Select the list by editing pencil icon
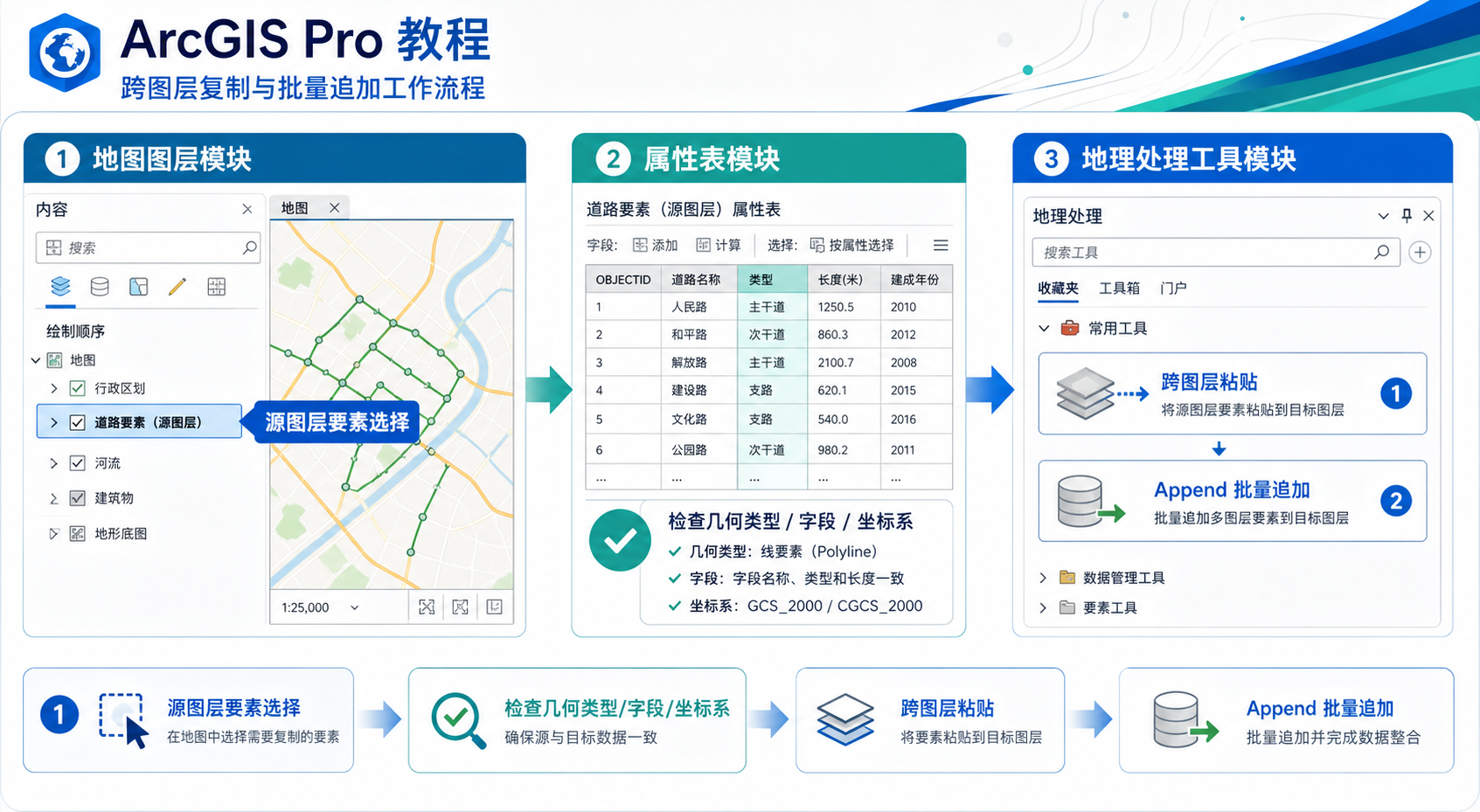The height and width of the screenshot is (812, 1480). click(177, 287)
